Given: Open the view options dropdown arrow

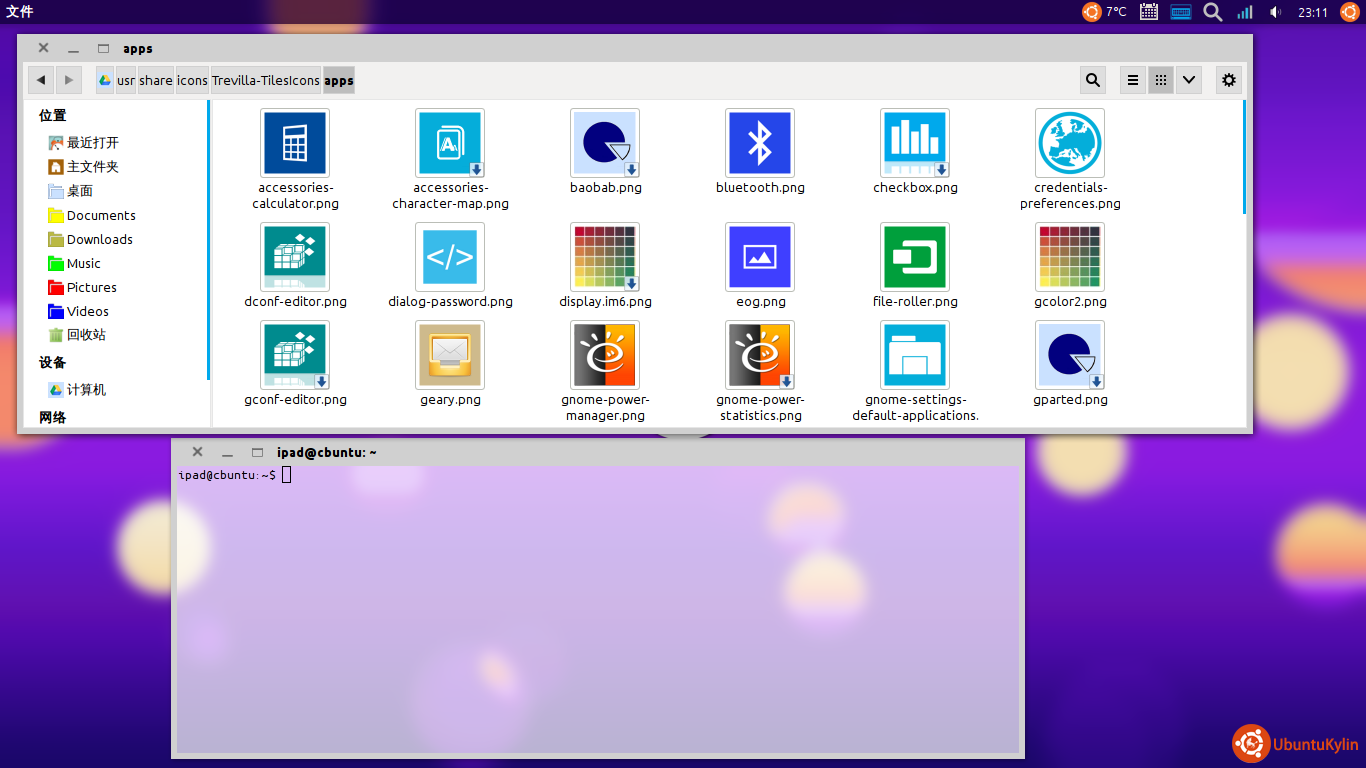Looking at the screenshot, I should pos(1188,80).
